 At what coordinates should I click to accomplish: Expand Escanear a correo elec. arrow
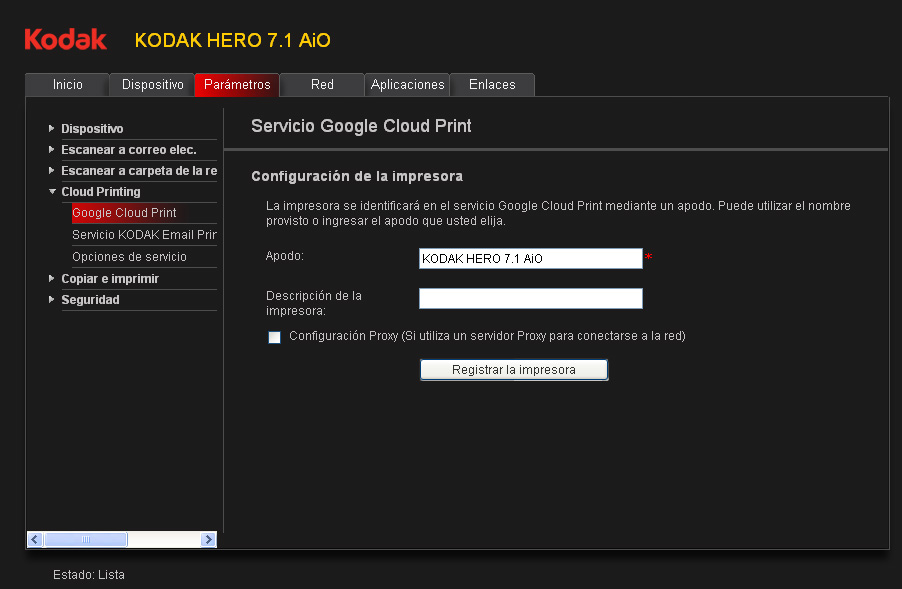click(51, 150)
